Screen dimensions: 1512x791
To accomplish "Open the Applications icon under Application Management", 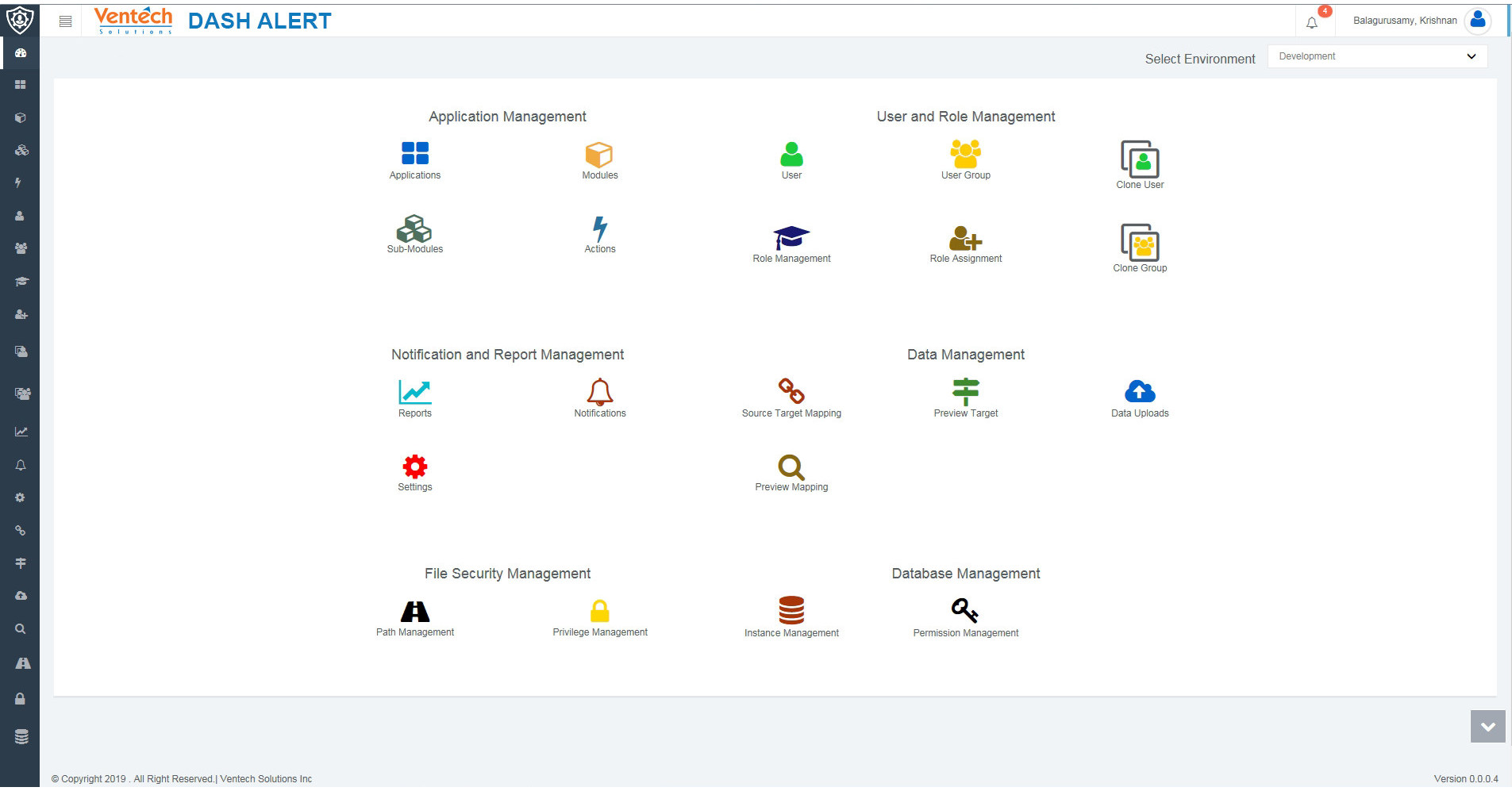I will (414, 151).
